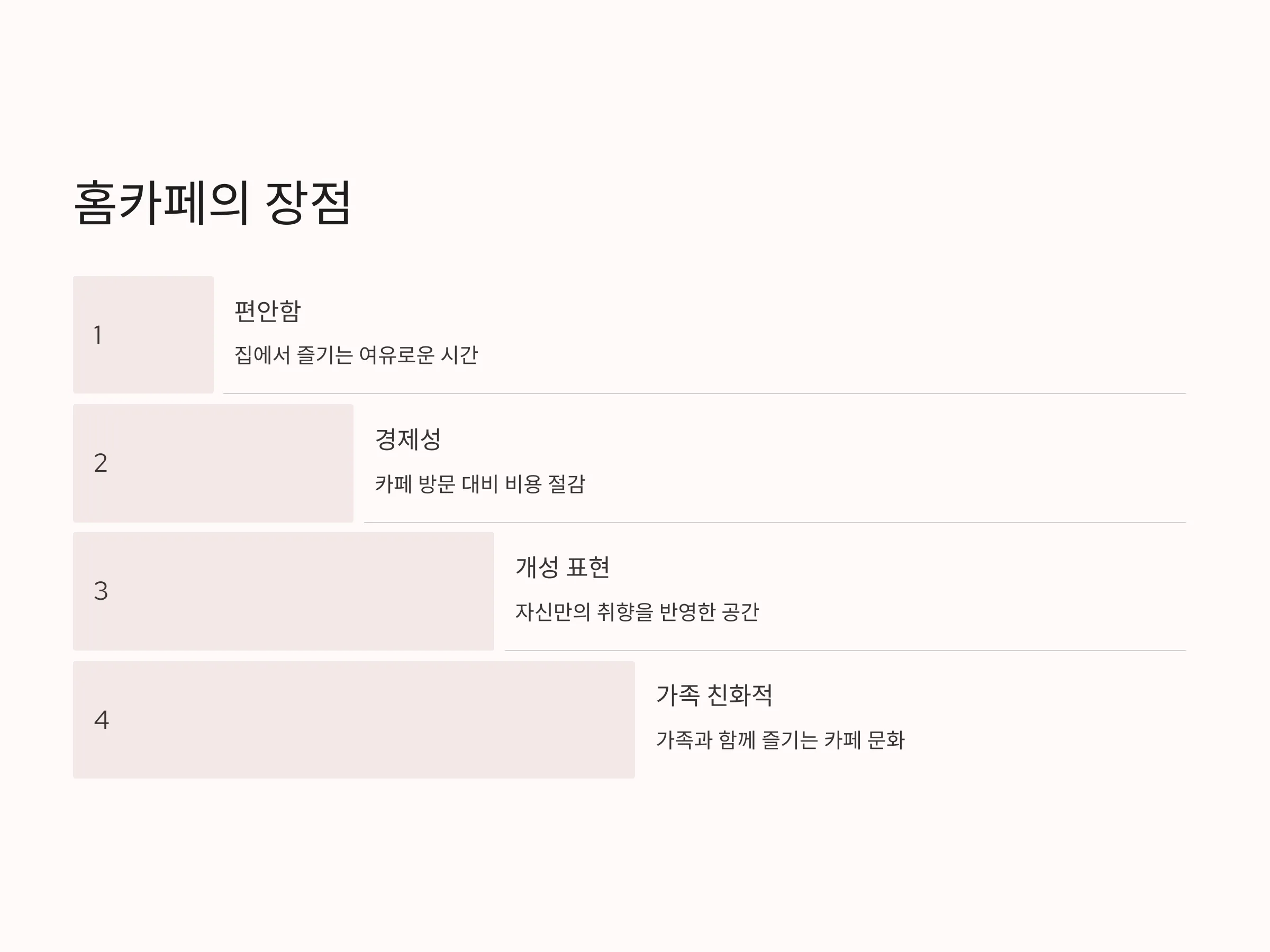Click the 가족 친화적 heading
This screenshot has width=1270, height=952.
click(x=714, y=695)
